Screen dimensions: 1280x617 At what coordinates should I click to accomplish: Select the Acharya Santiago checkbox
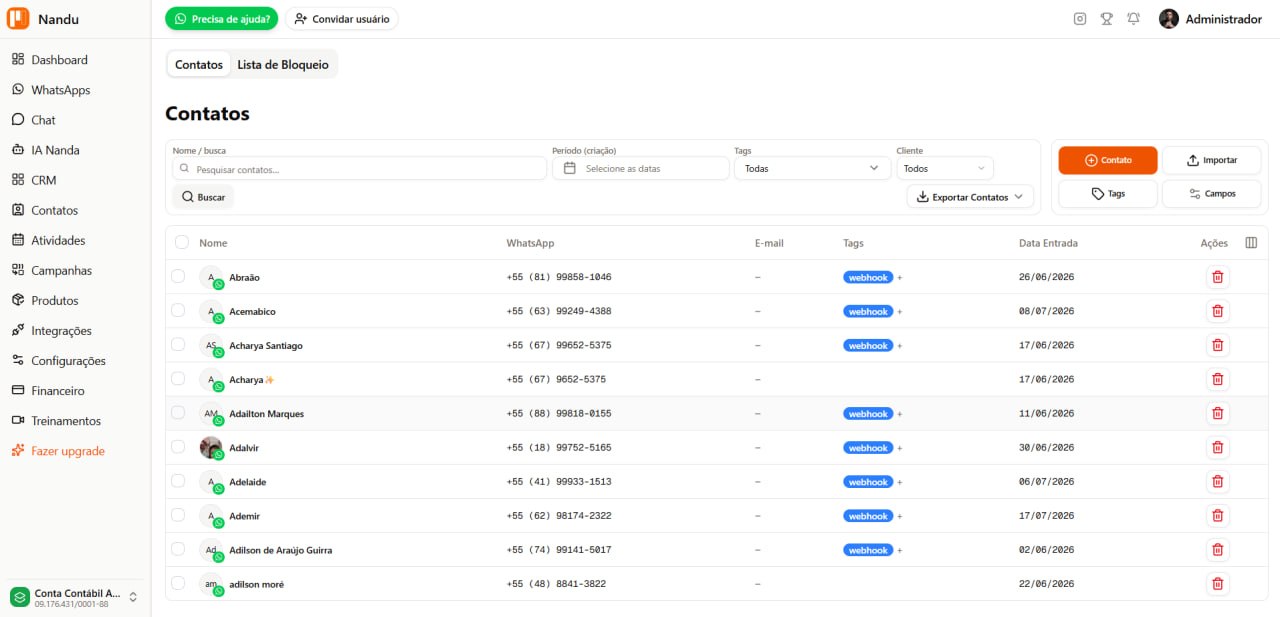pos(178,344)
